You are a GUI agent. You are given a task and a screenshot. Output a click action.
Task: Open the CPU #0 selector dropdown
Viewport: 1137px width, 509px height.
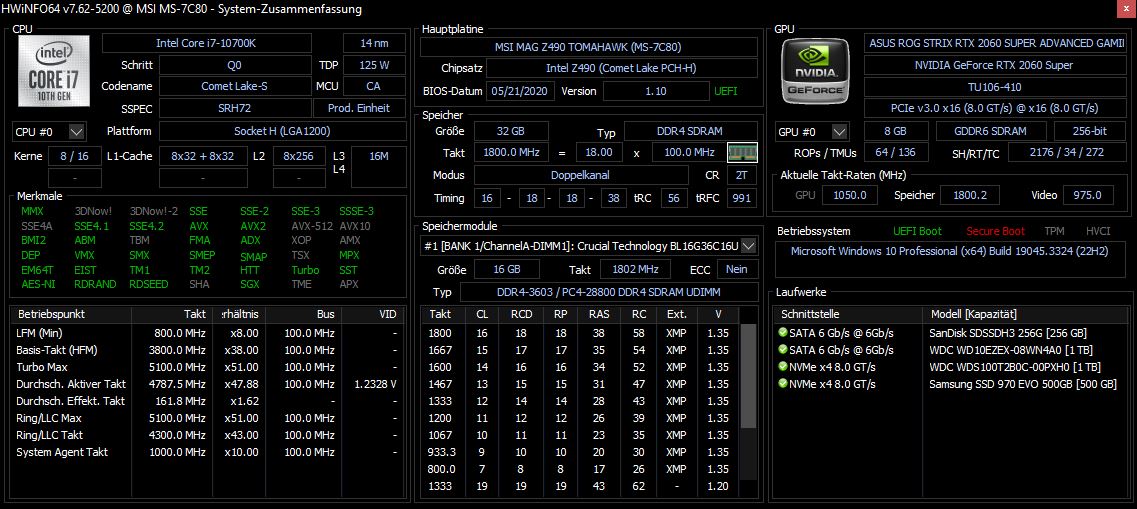pos(77,132)
